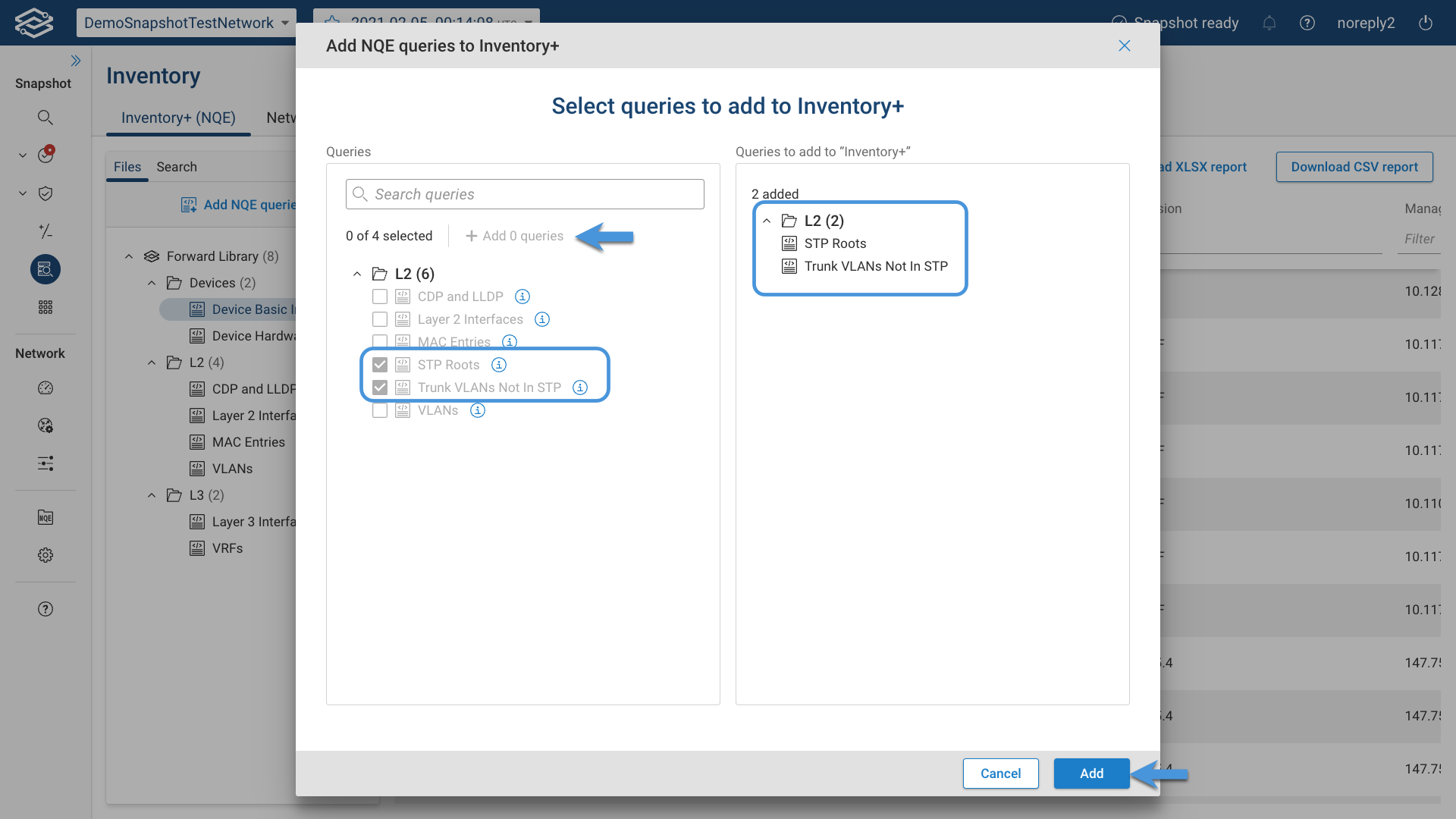Collapse the L2 (2) added folder
This screenshot has height=819, width=1456.
767,221
